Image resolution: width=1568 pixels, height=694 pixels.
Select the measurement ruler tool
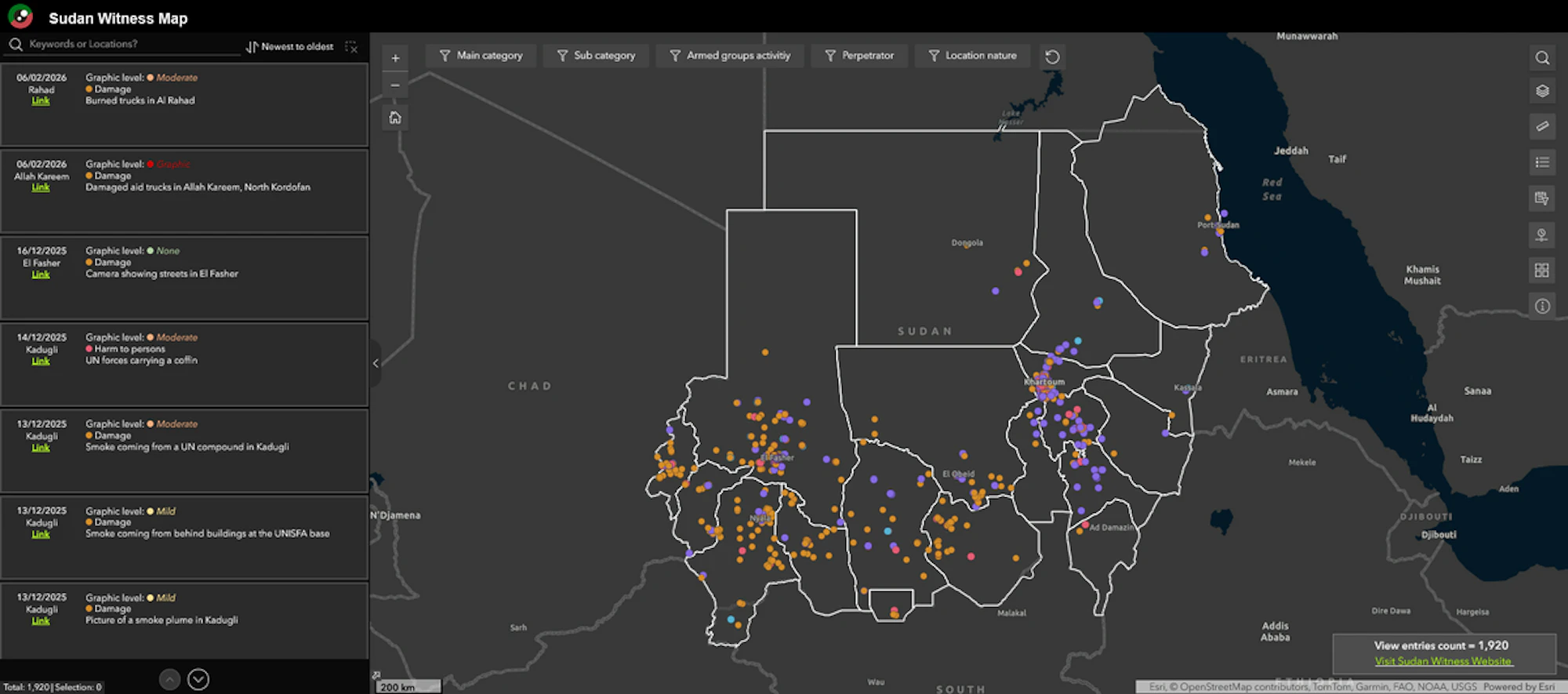tap(1541, 126)
